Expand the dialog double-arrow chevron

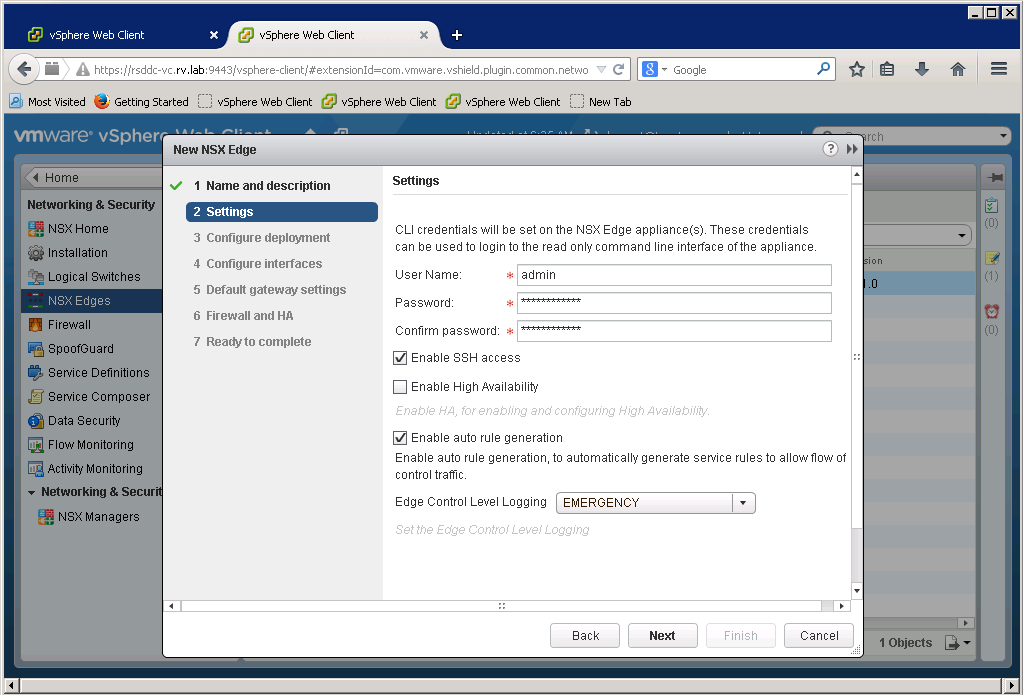[852, 149]
